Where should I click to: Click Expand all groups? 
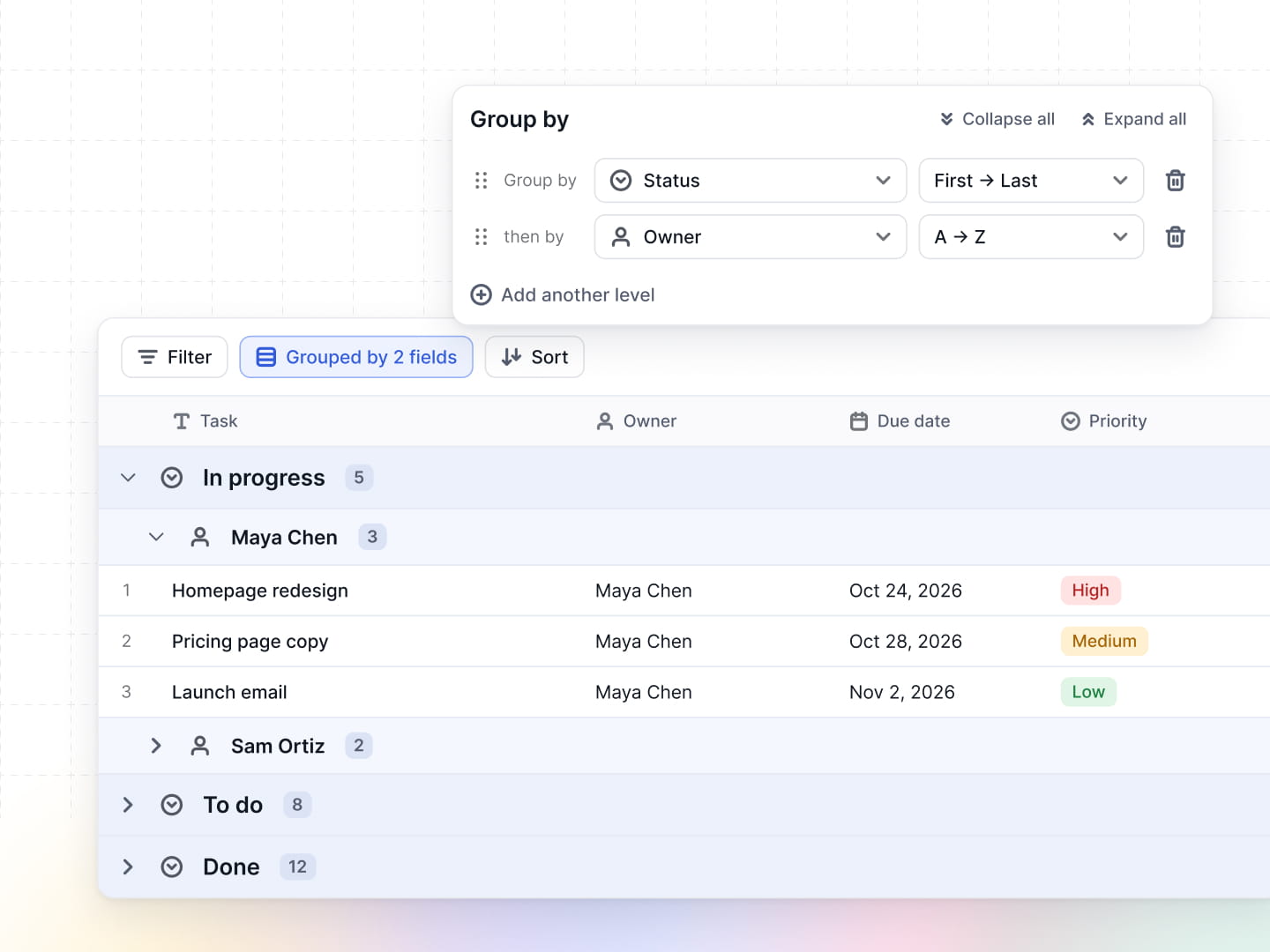(1133, 119)
